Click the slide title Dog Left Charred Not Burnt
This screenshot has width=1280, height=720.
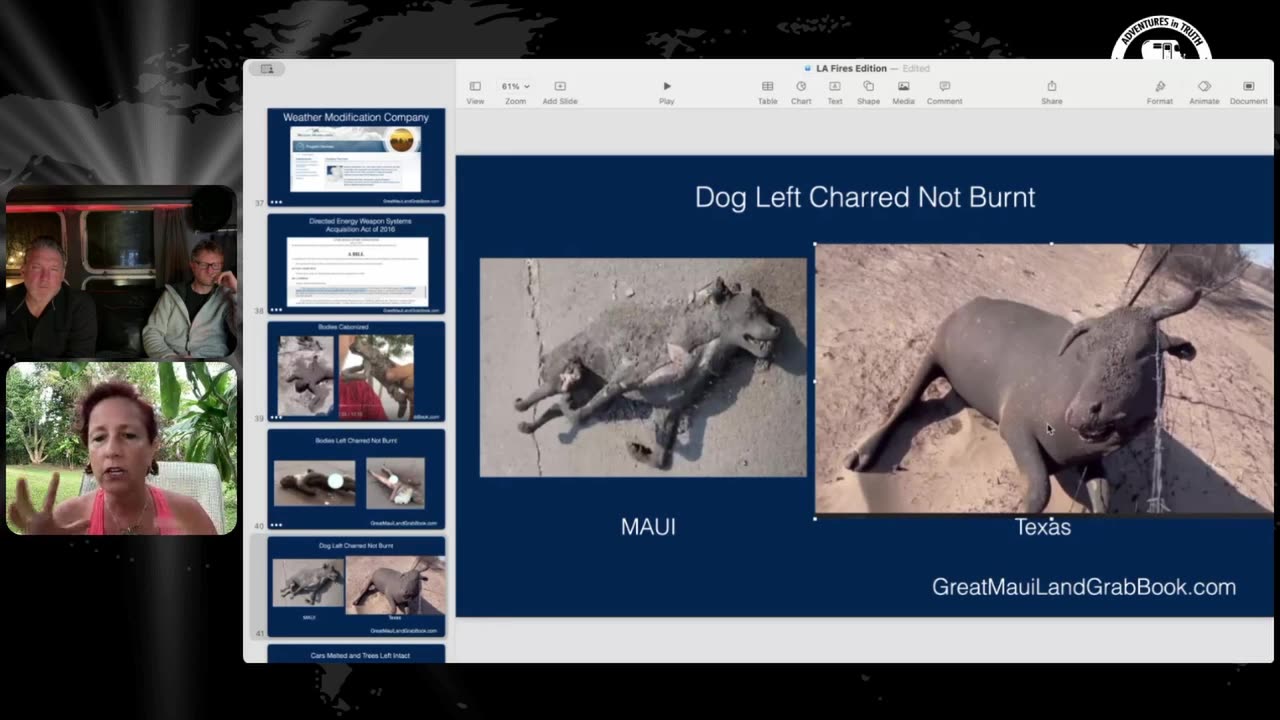[865, 197]
